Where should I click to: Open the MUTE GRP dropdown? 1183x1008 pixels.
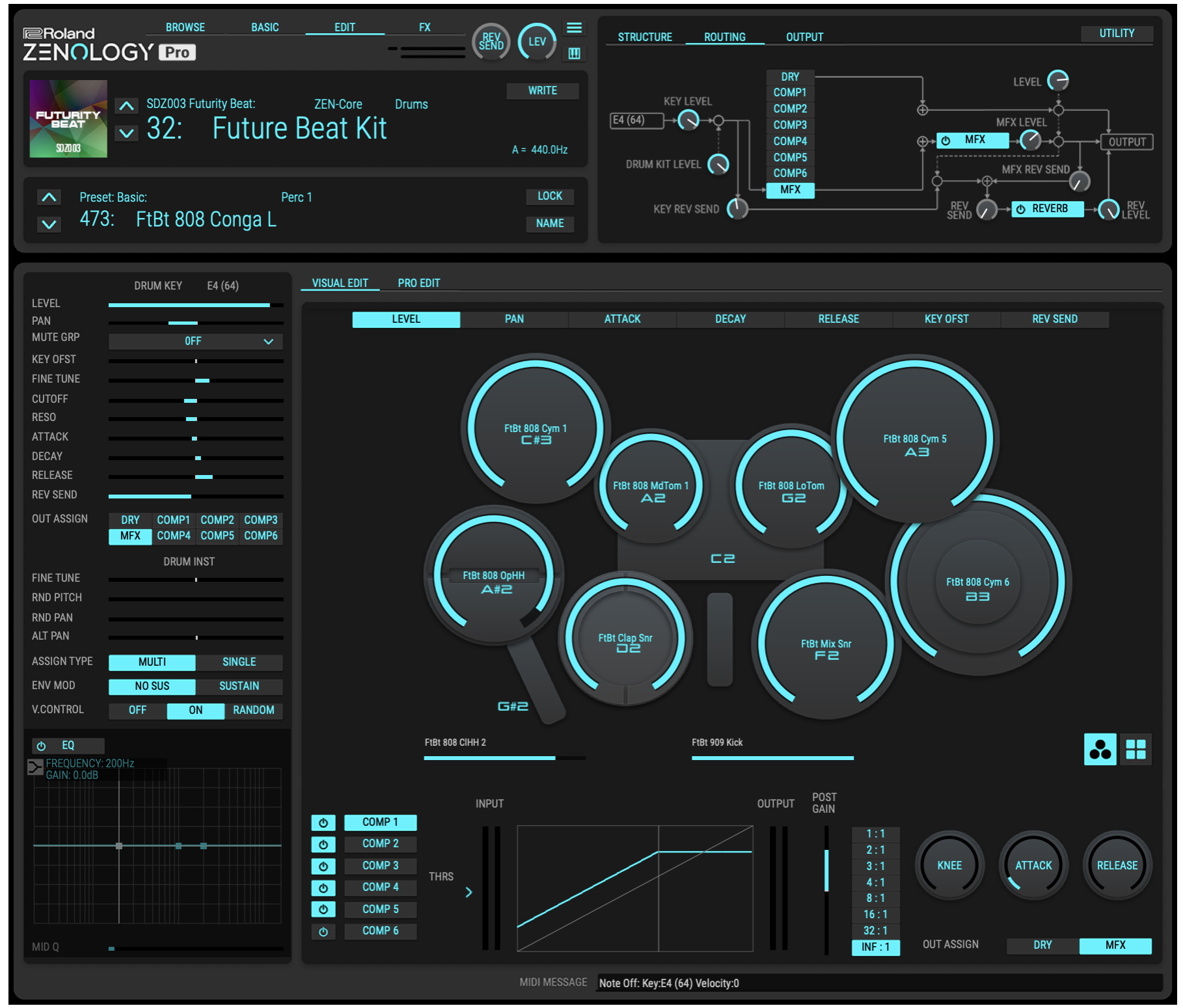click(x=195, y=341)
